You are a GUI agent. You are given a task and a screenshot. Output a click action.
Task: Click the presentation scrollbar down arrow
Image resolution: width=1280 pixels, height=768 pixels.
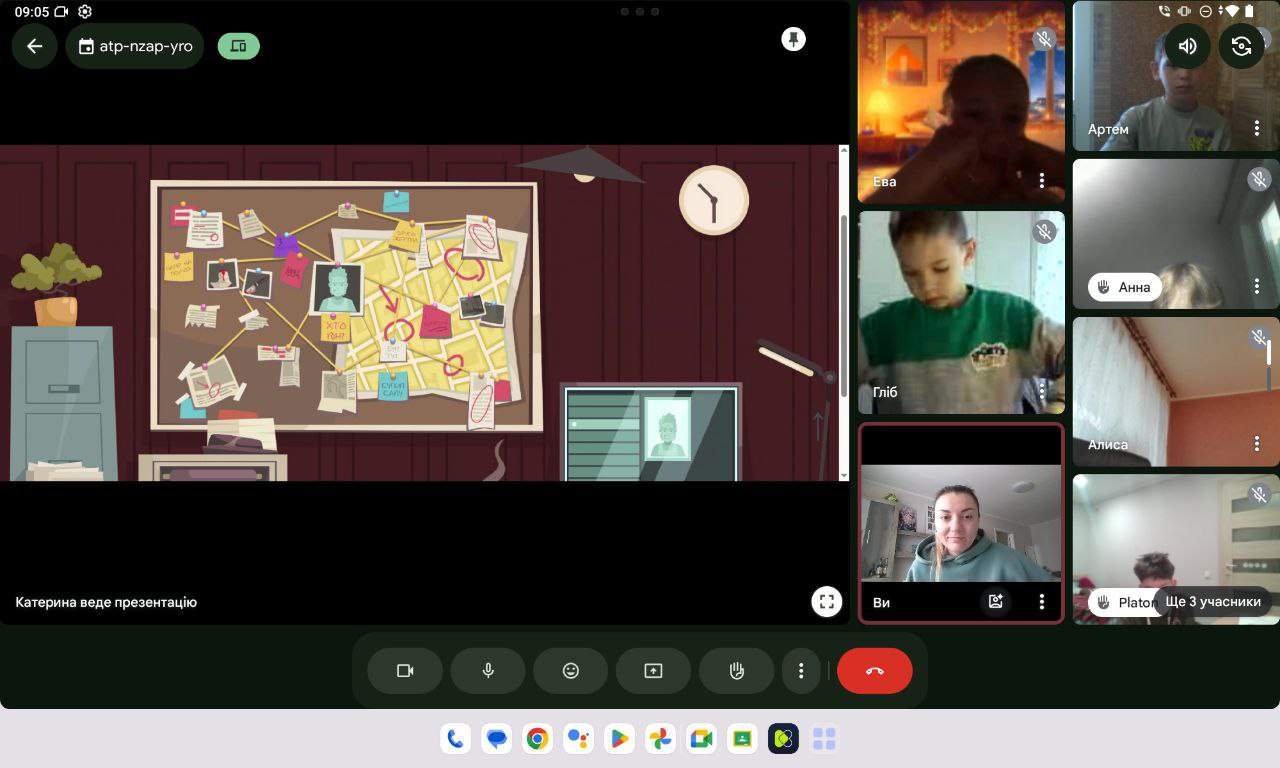[x=844, y=475]
